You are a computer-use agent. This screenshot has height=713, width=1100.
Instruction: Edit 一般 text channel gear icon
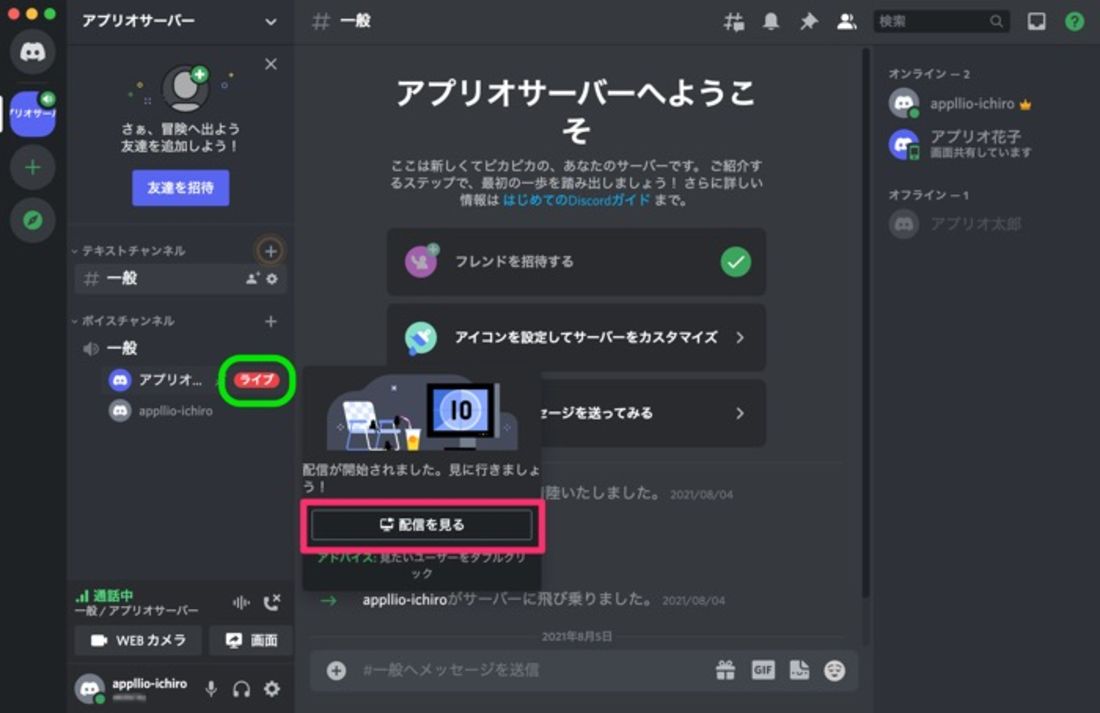(x=272, y=279)
